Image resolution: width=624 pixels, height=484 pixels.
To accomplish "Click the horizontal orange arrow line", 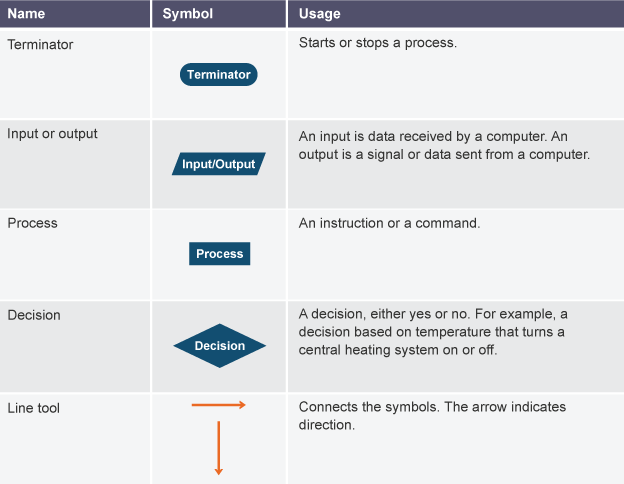I will pos(218,405).
